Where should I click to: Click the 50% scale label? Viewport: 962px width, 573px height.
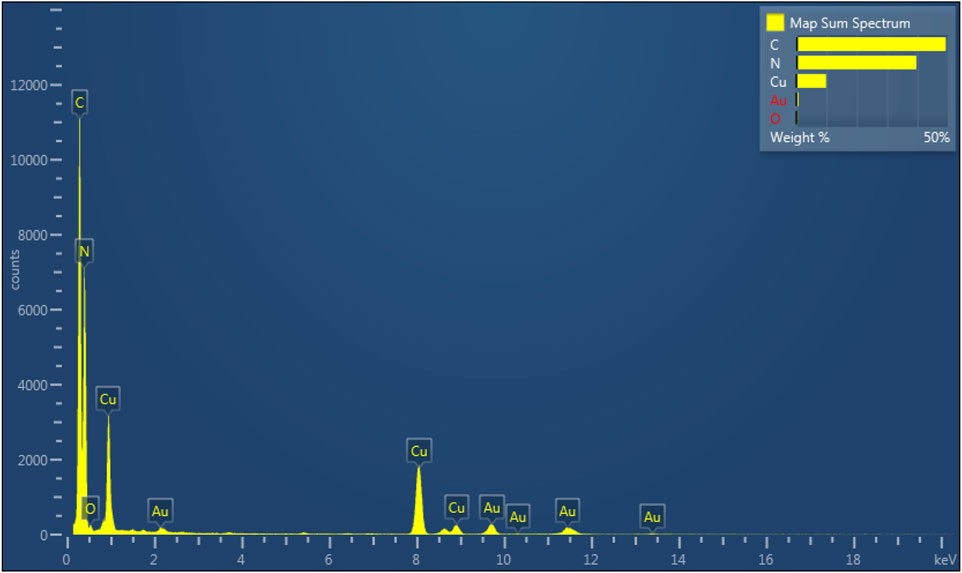(x=936, y=137)
